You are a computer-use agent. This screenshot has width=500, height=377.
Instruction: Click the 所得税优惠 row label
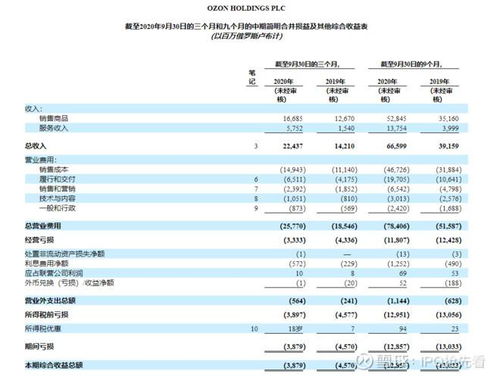point(43,329)
